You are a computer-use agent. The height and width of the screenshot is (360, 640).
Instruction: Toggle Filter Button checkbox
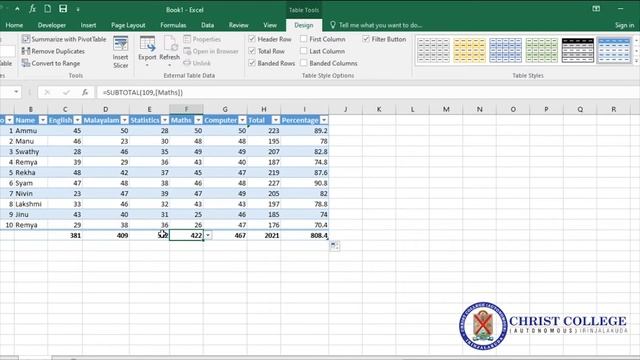(x=366, y=39)
